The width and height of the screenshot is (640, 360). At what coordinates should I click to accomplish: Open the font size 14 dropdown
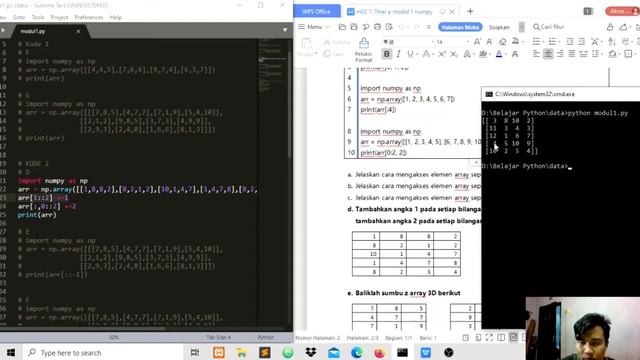point(467,42)
